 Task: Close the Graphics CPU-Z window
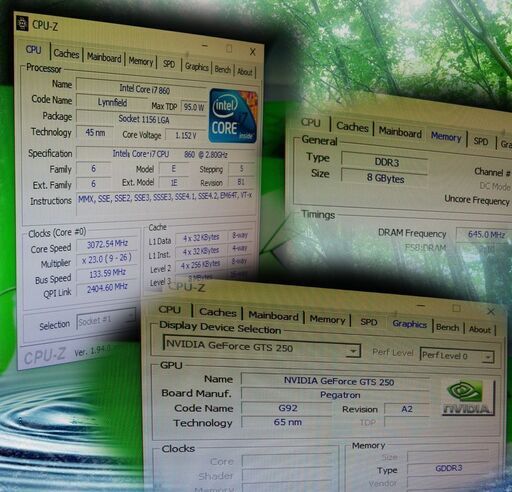[491, 311]
